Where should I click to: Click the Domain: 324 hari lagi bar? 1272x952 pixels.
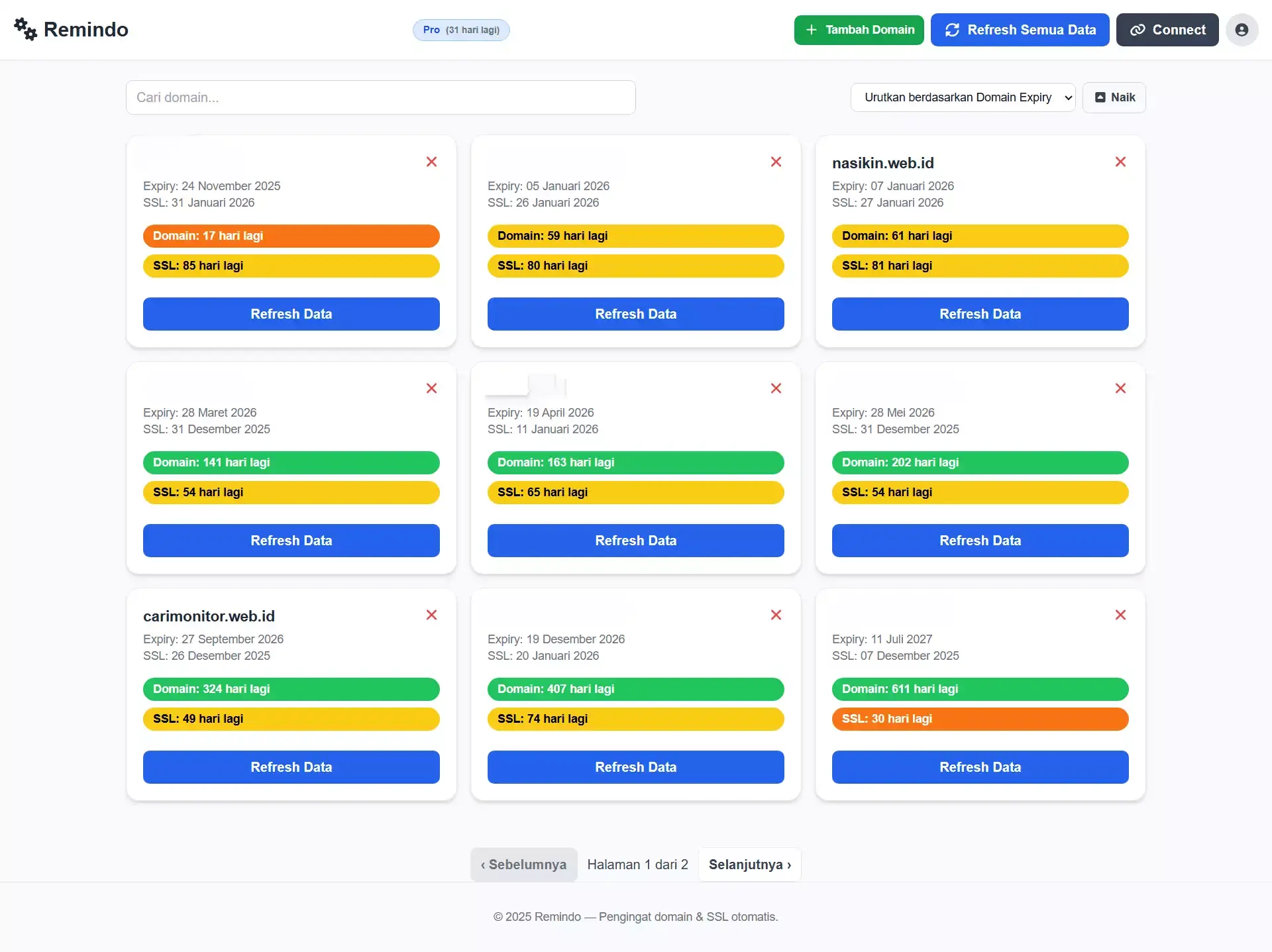tap(291, 689)
